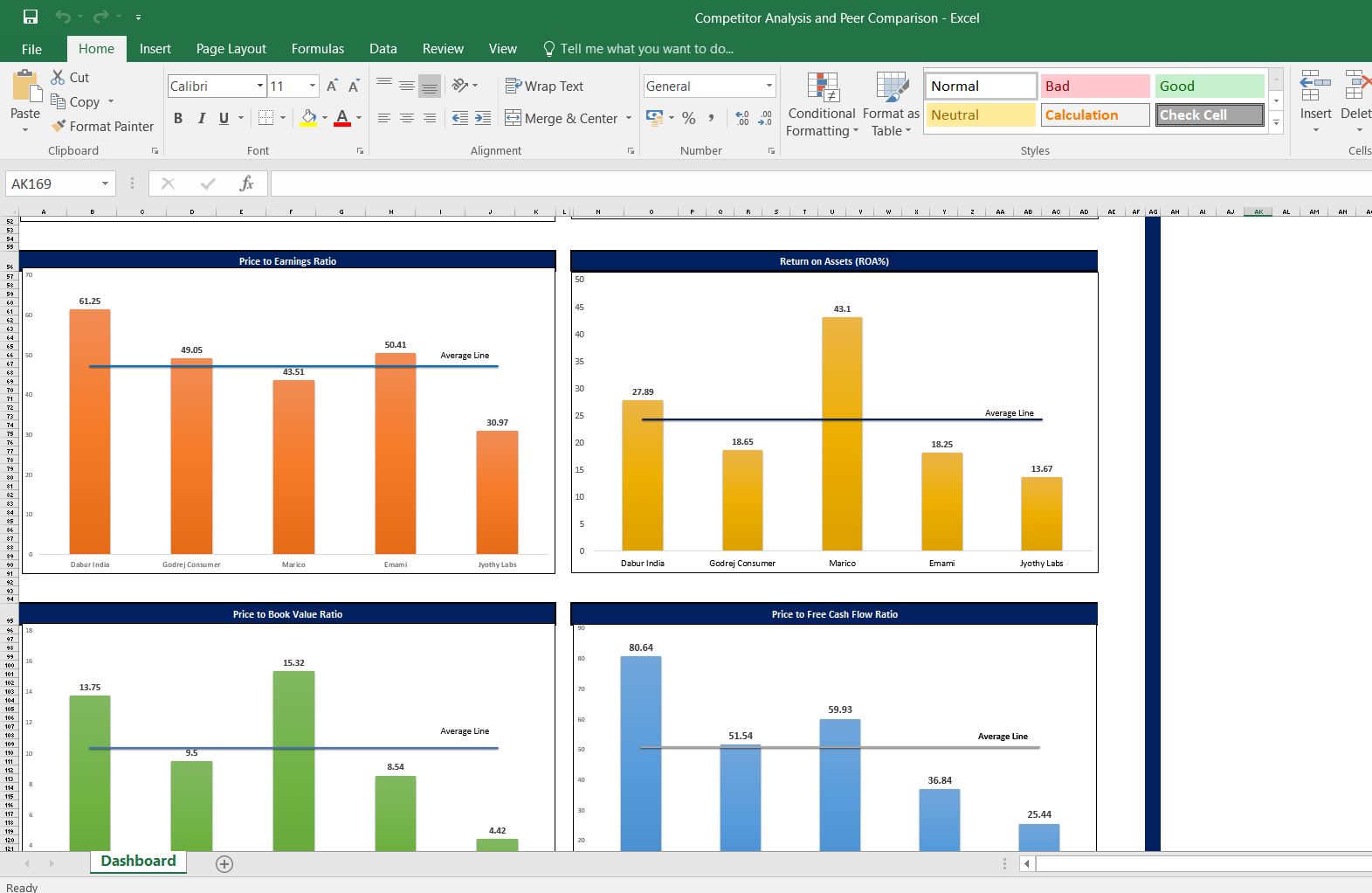
Task: Open the Font dialog launcher
Action: [360, 151]
